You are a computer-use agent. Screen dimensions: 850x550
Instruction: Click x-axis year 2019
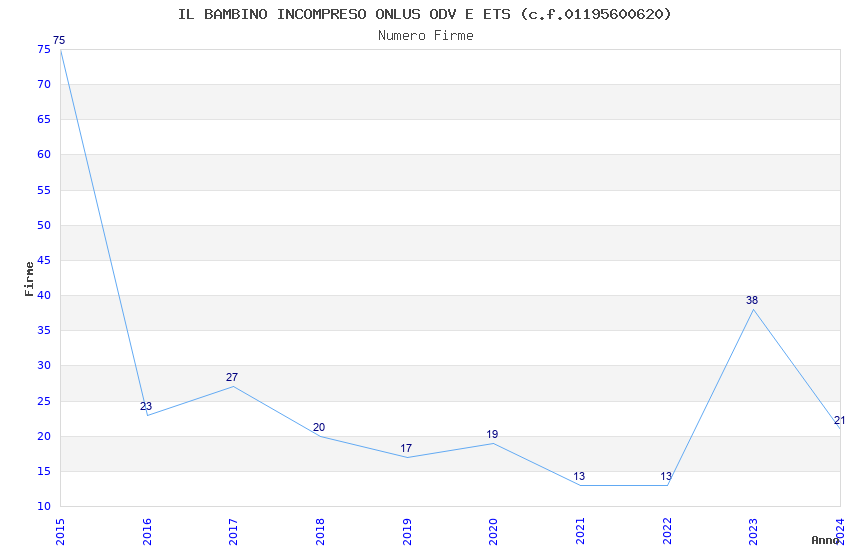407,531
